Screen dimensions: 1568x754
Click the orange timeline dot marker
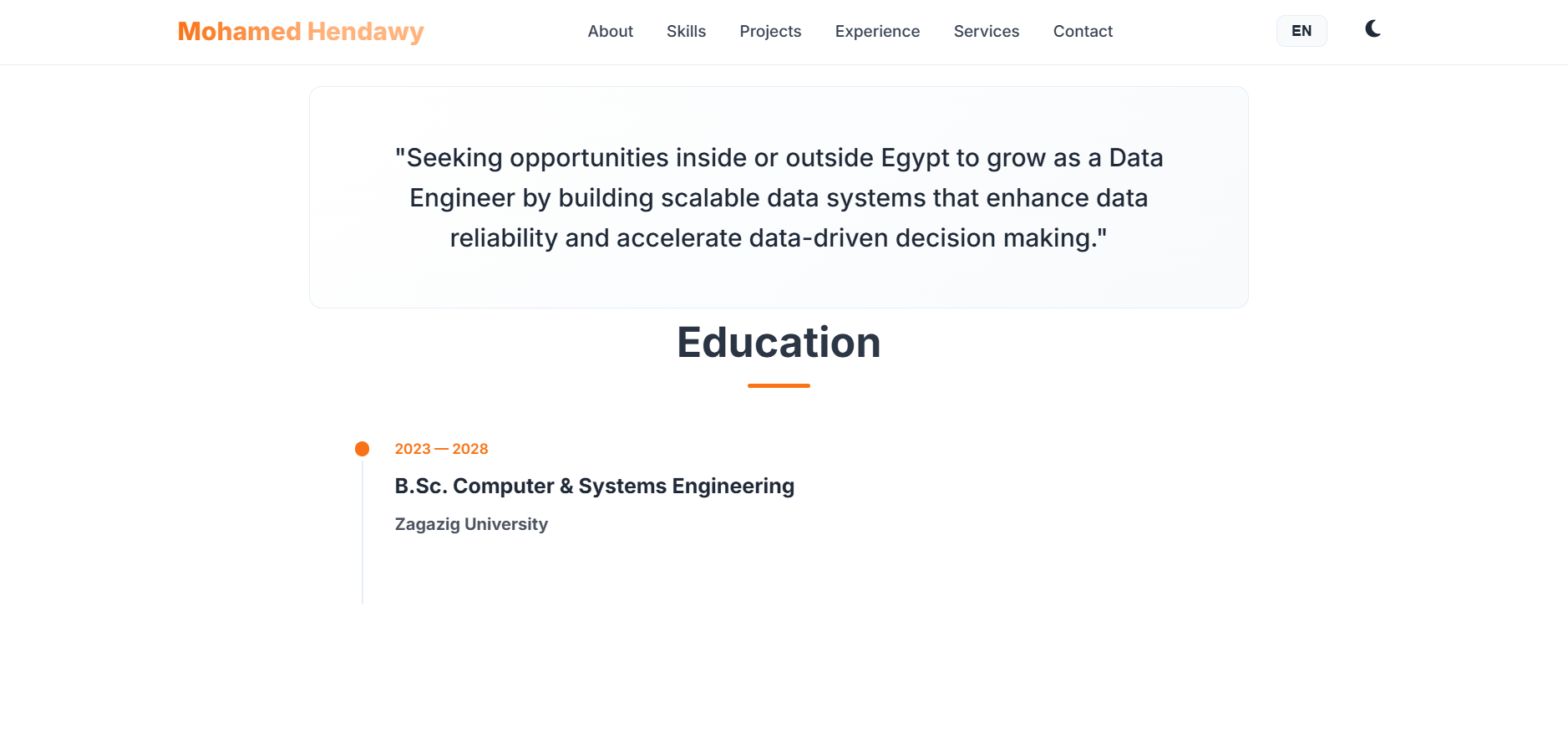362,449
